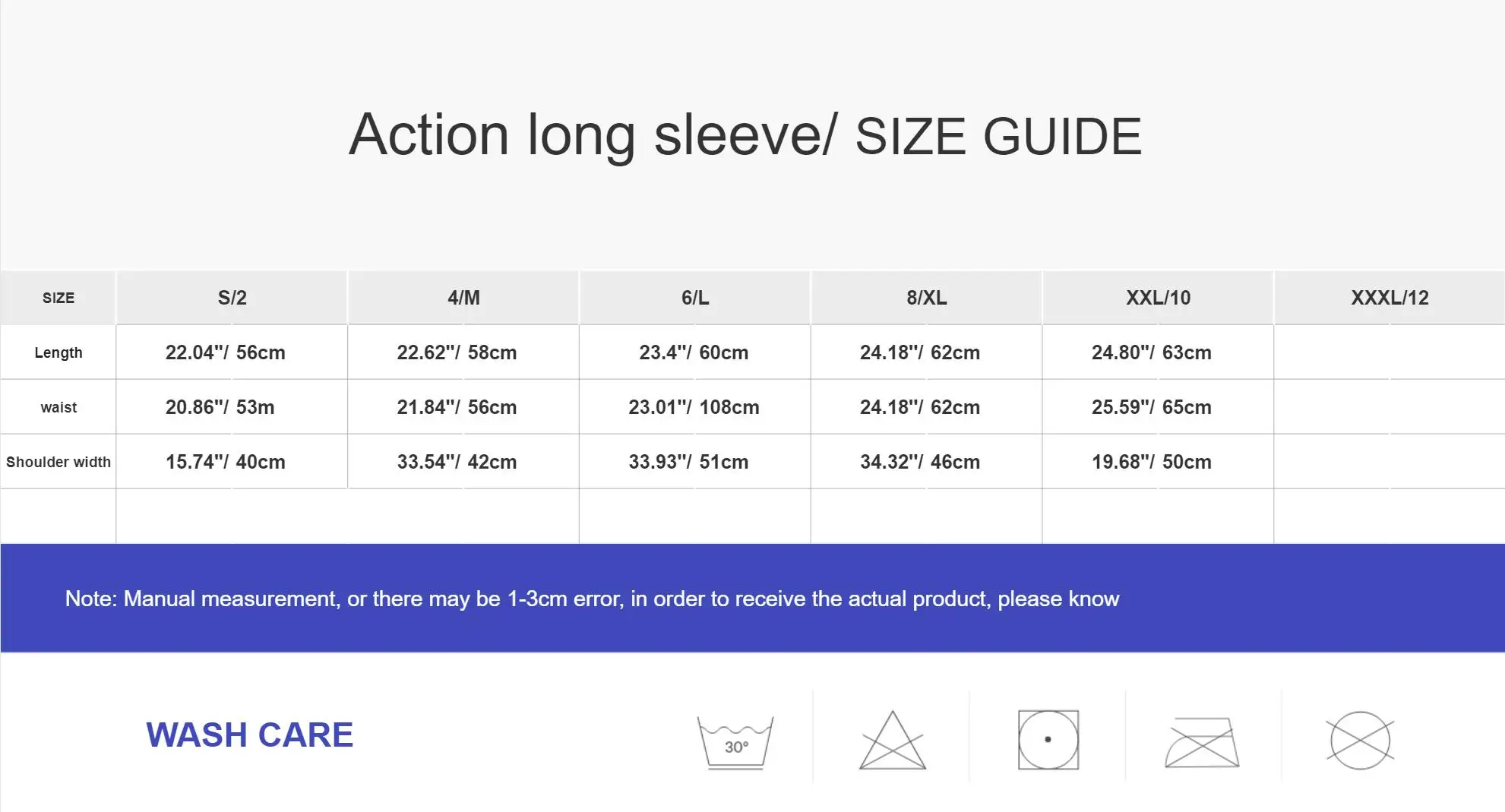Select the XXL/10 size column header

pos(1158,298)
